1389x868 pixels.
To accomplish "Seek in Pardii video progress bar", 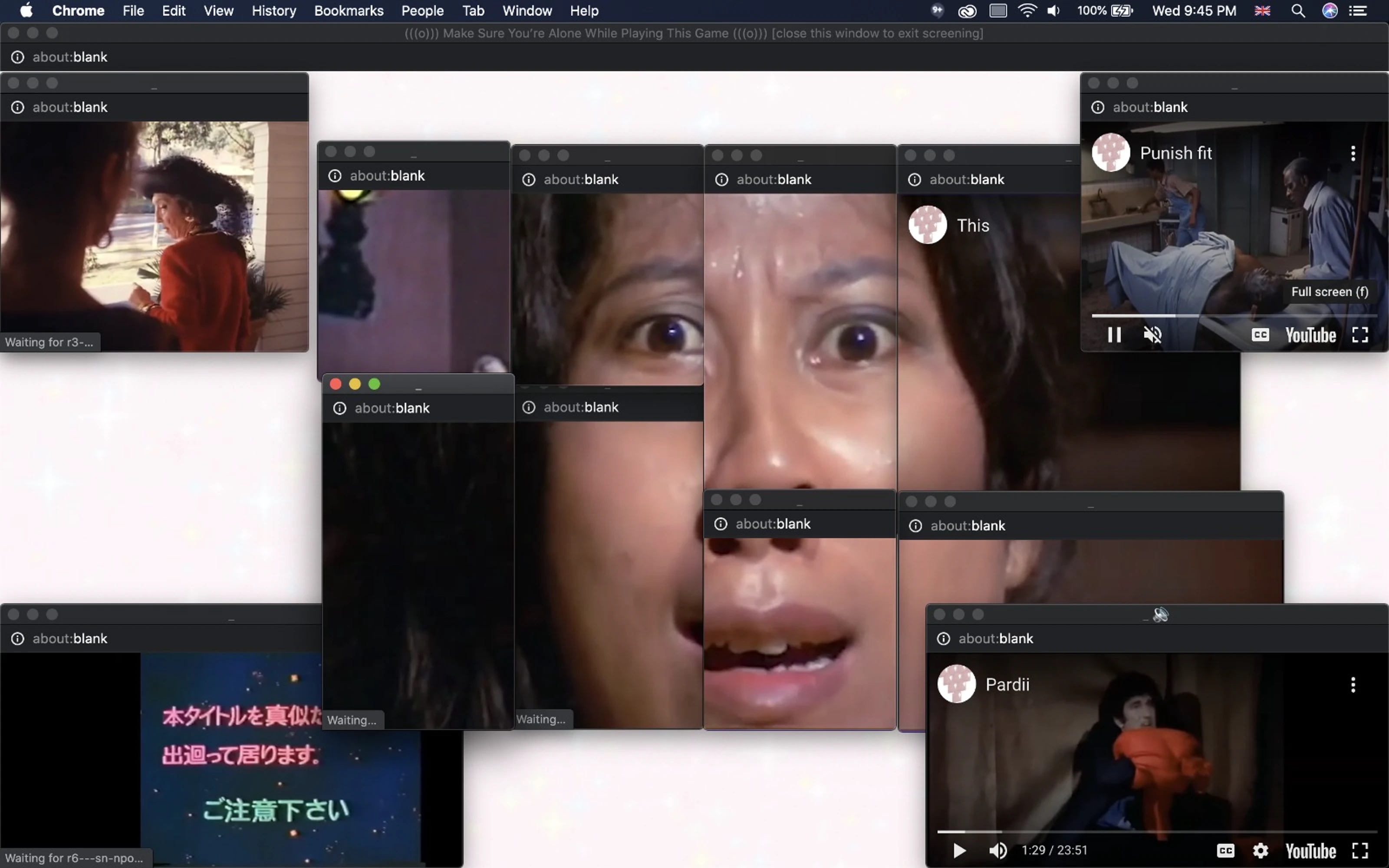I will 1157,831.
